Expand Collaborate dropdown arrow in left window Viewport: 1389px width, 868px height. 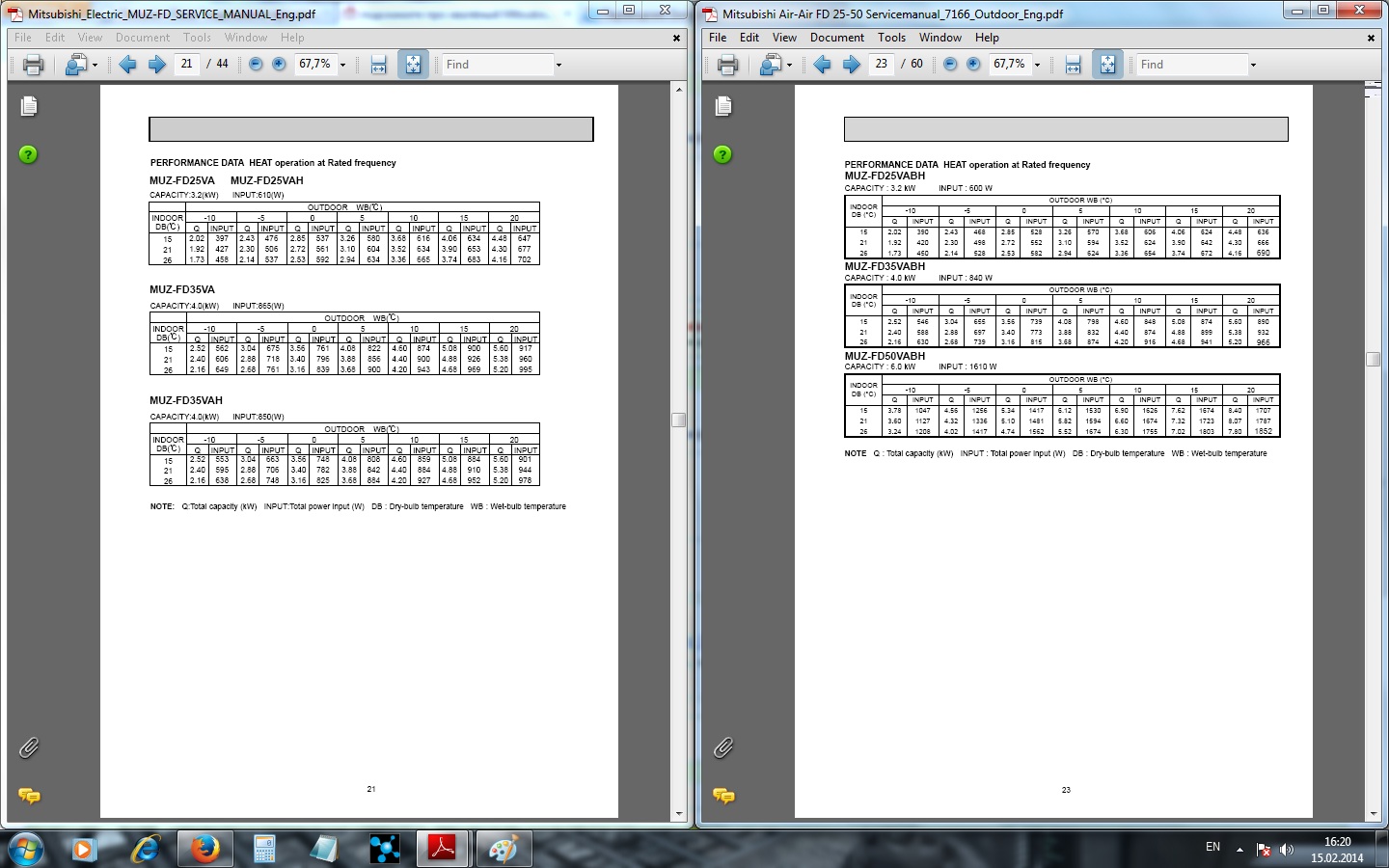(95, 66)
